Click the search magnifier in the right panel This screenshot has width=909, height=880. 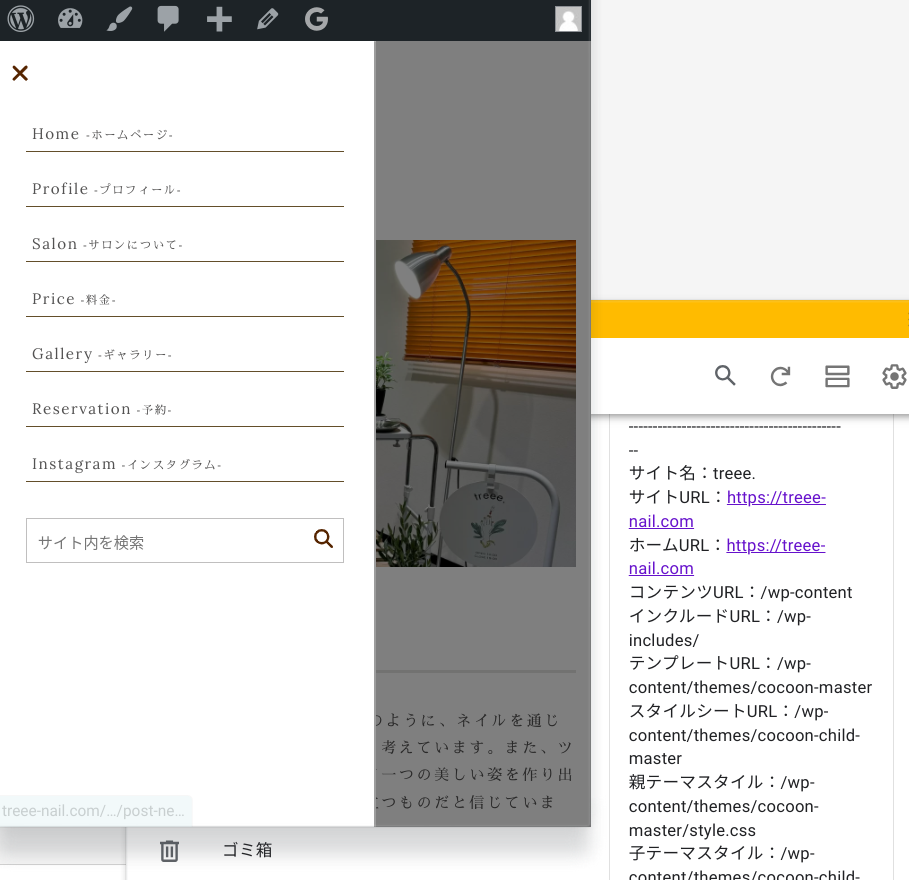724,376
